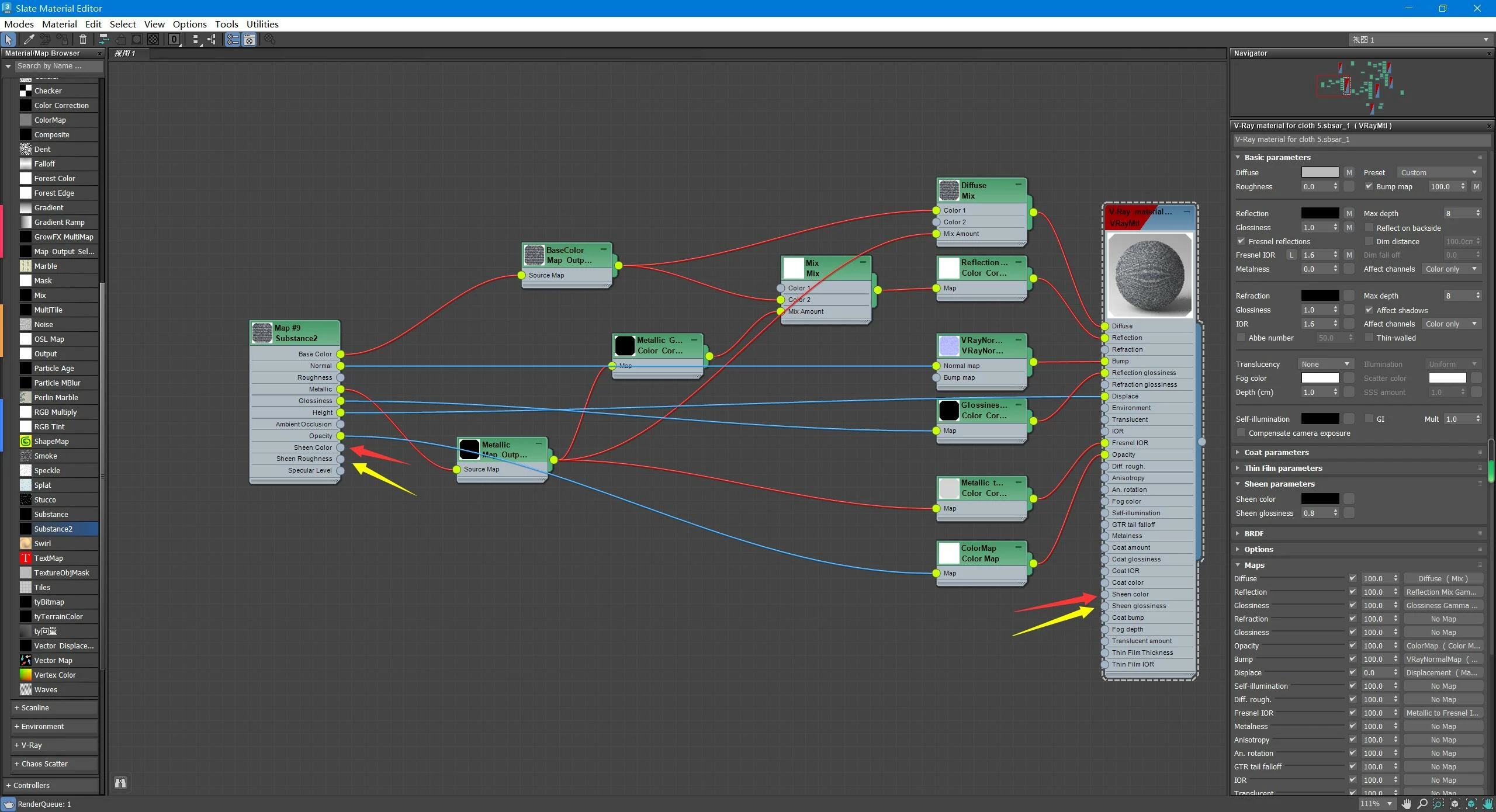Open the Material menu
Screen dimensions: 1496x812
click(x=59, y=24)
